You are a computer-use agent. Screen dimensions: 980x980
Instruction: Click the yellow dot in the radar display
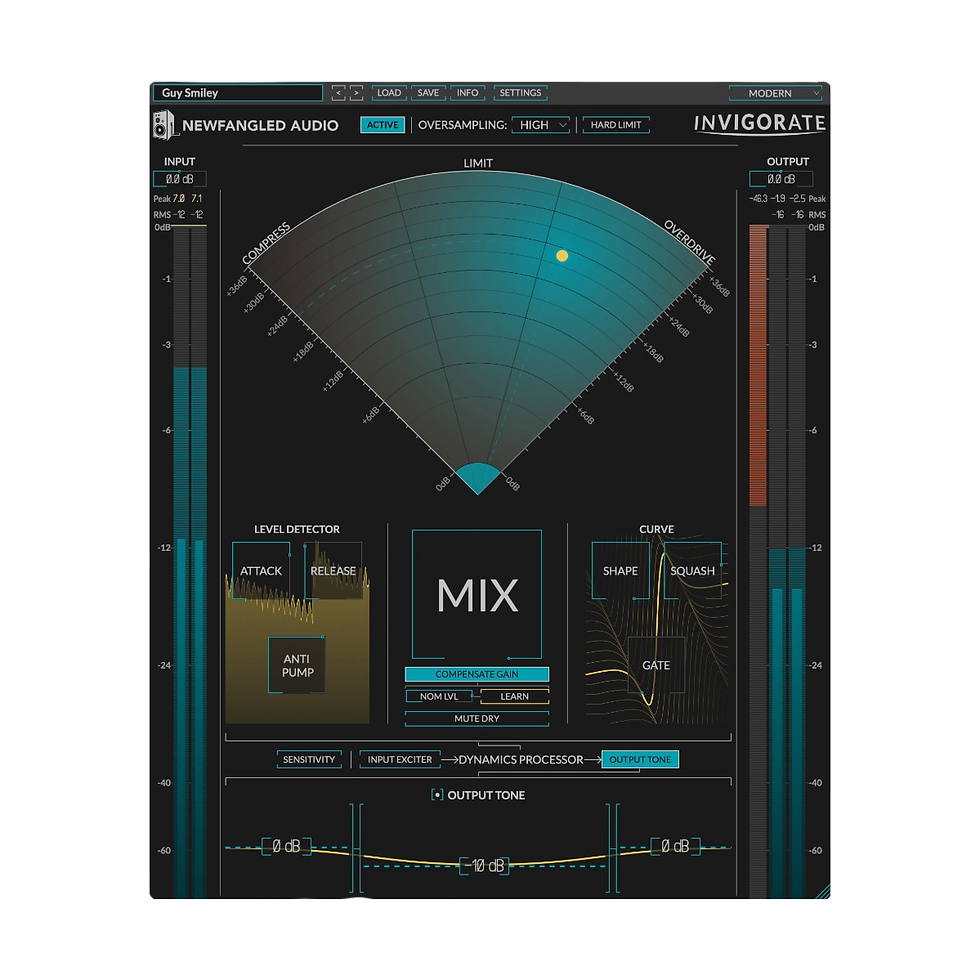(x=562, y=256)
